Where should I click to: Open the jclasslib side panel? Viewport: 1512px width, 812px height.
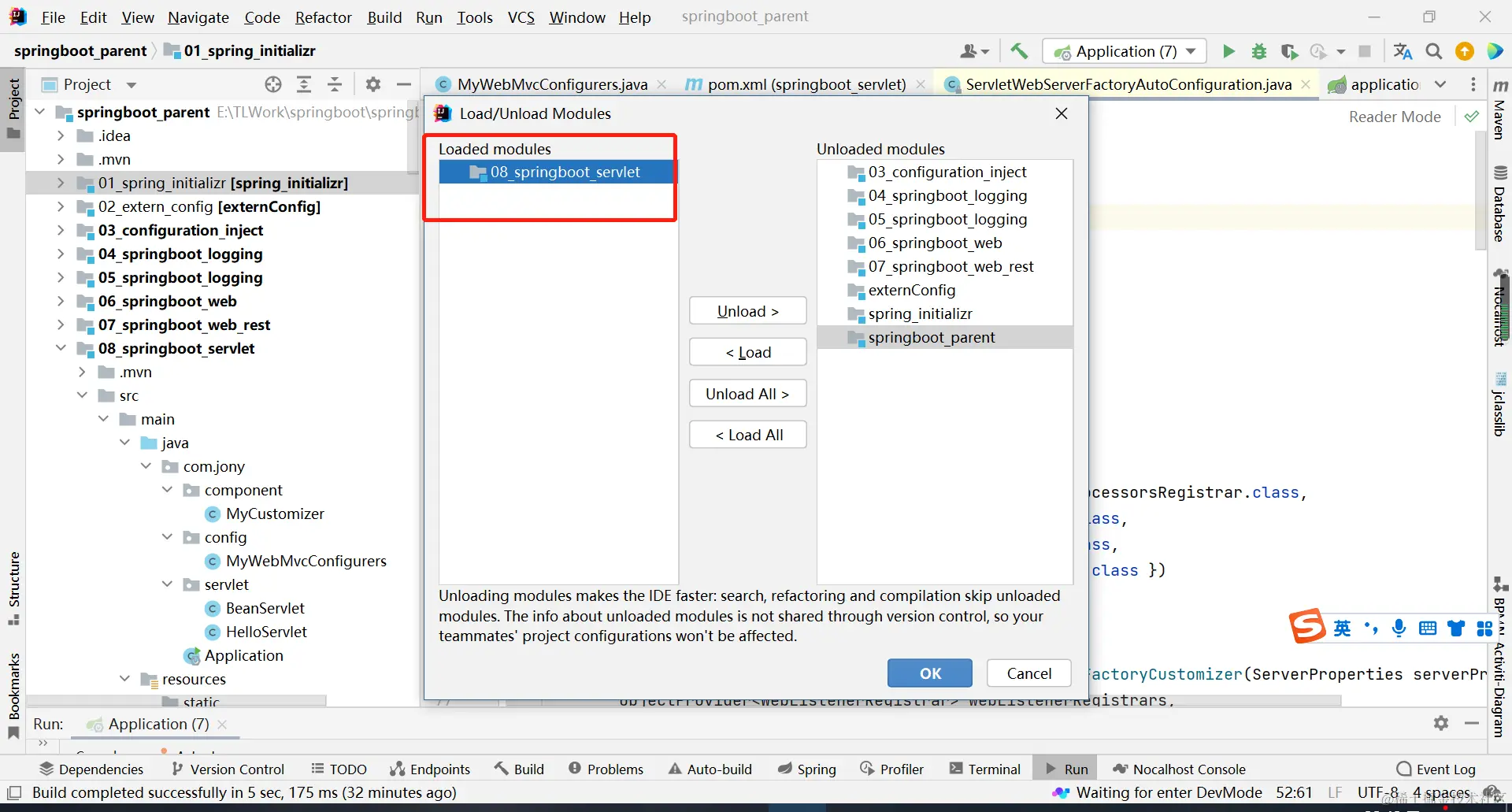(x=1500, y=404)
